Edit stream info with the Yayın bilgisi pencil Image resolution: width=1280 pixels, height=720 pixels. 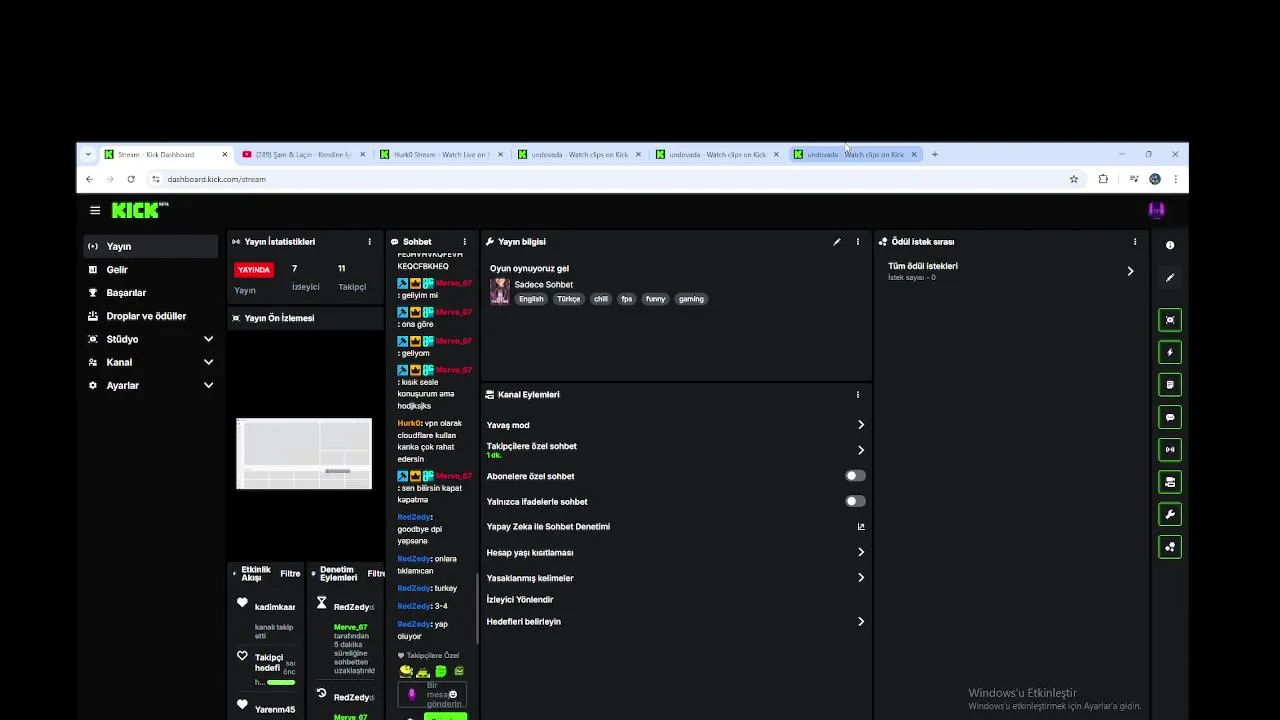point(837,242)
